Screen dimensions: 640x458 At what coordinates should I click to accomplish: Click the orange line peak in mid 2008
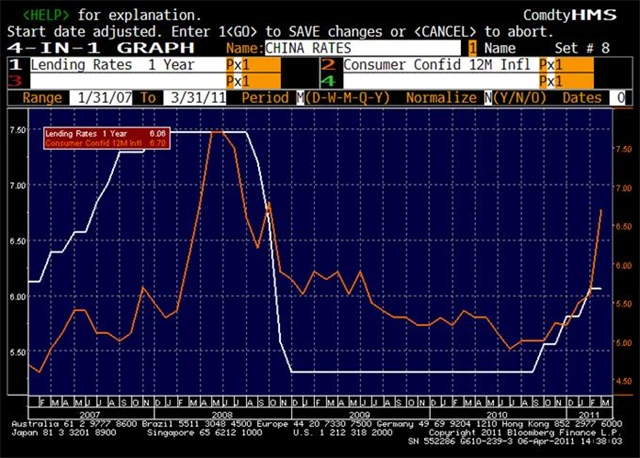coord(217,132)
